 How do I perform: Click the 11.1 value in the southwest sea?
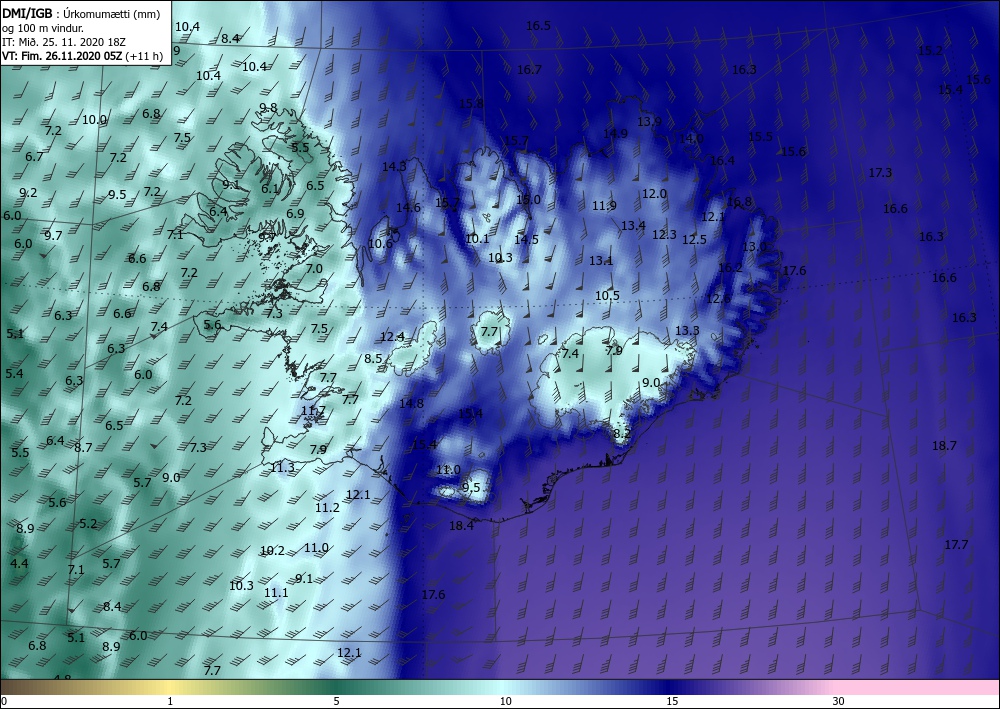click(x=276, y=593)
